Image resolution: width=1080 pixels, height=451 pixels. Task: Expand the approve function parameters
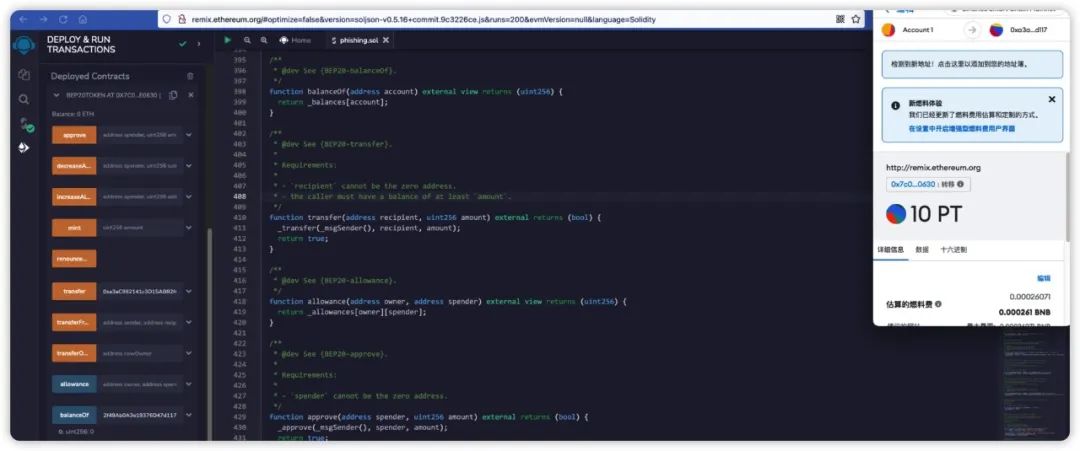coord(188,135)
